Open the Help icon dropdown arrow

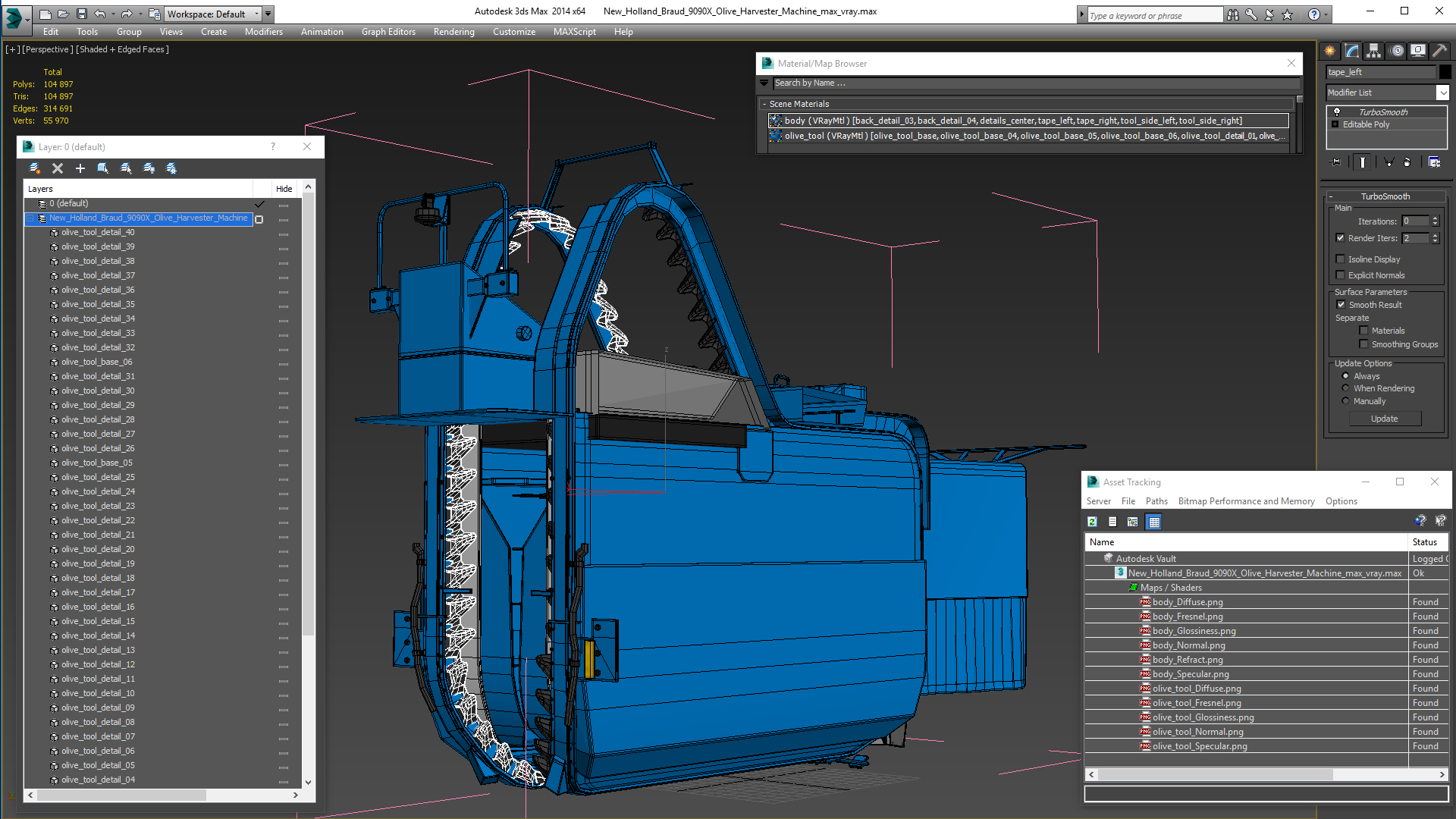1326,14
